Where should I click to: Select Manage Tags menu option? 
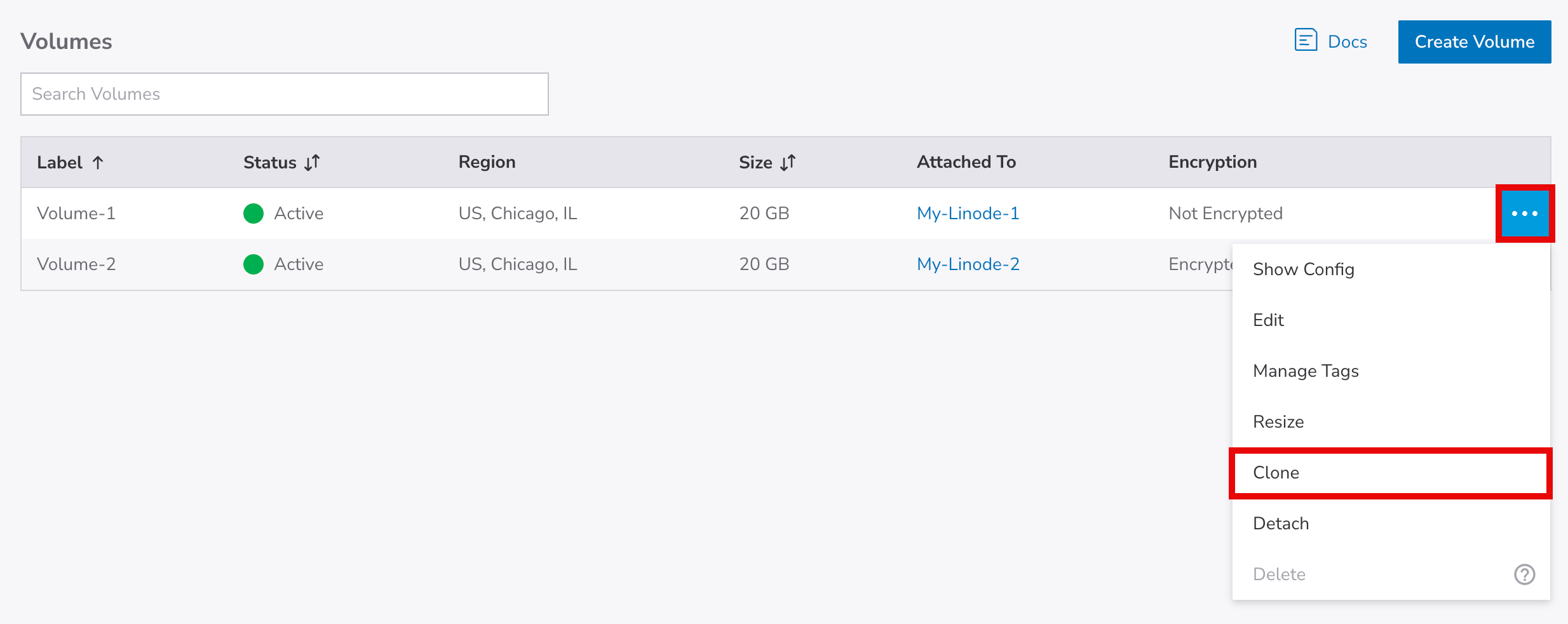pyautogui.click(x=1306, y=371)
